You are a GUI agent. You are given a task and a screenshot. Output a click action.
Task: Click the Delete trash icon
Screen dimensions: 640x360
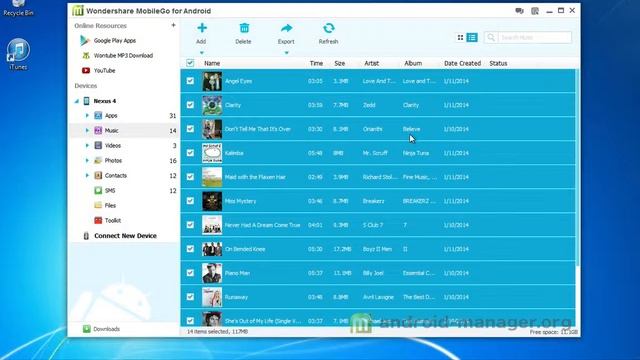pyautogui.click(x=244, y=28)
